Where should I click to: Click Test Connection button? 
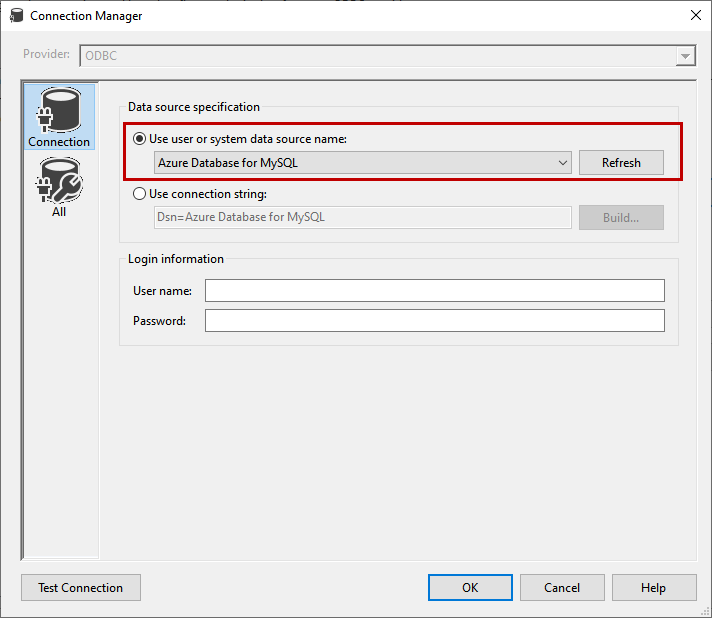81,588
